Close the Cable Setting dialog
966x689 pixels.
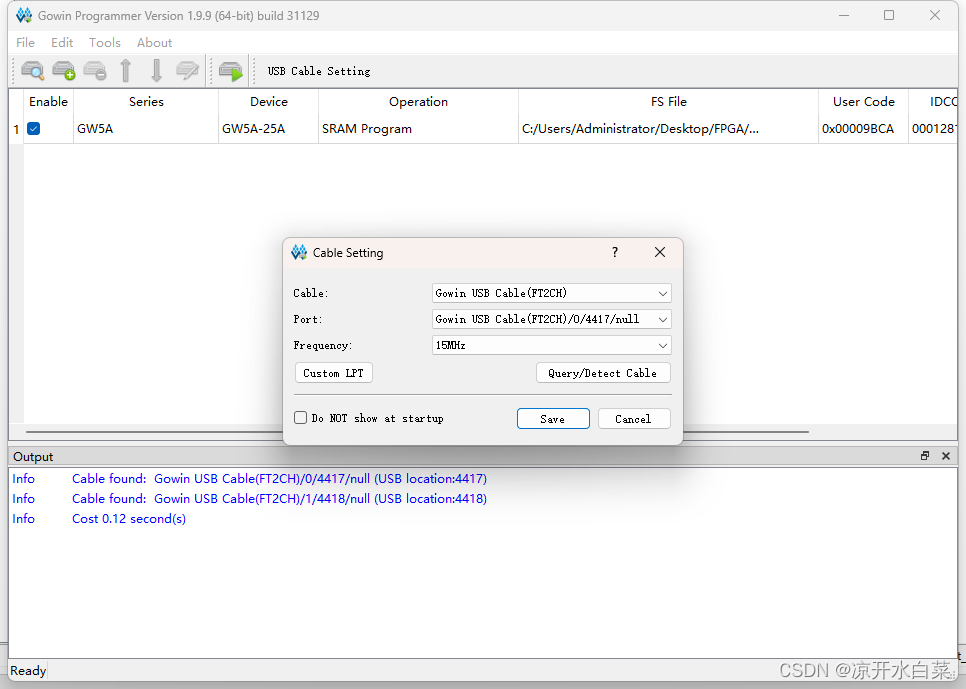tap(660, 252)
